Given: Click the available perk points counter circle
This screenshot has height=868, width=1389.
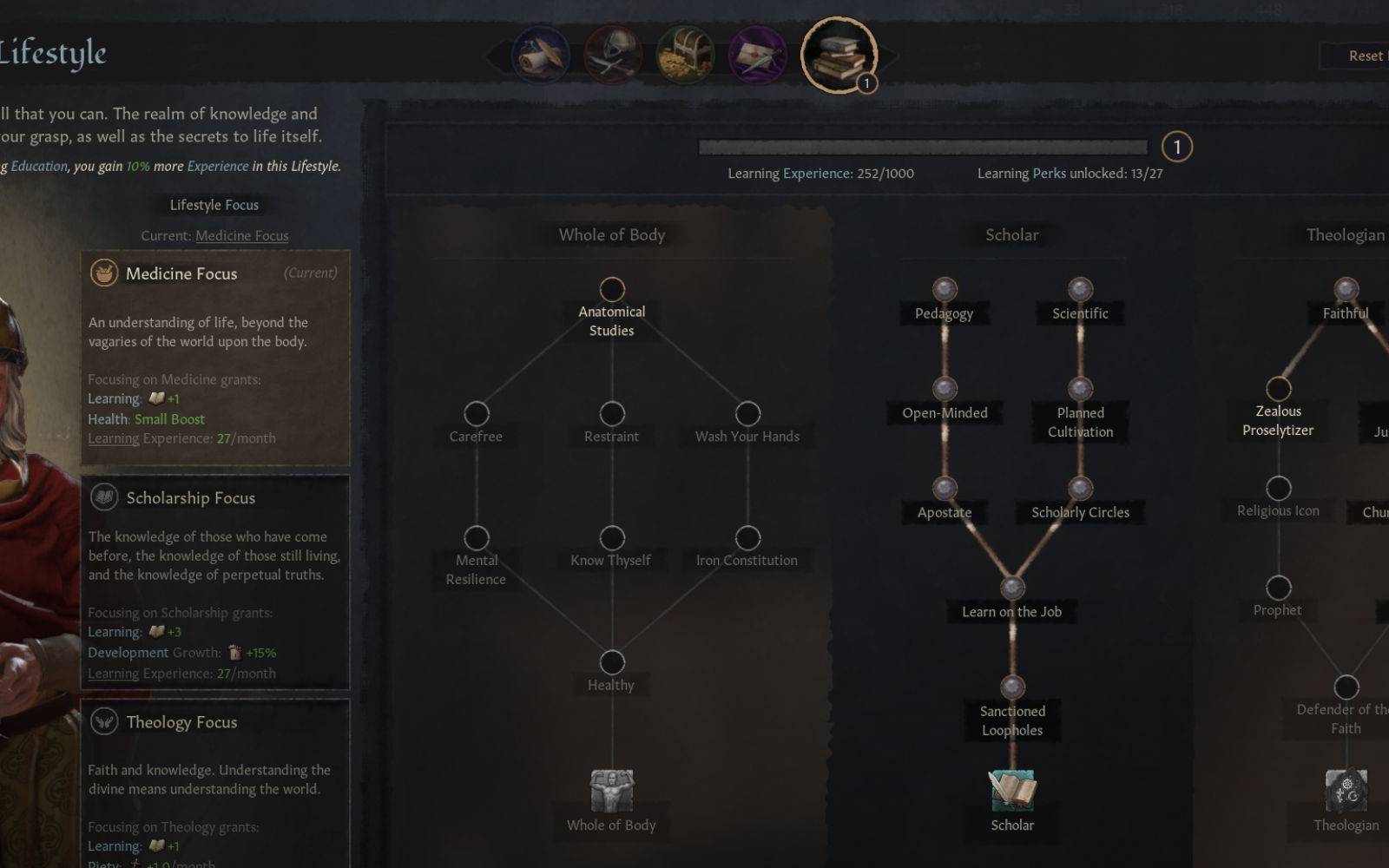Looking at the screenshot, I should [1177, 148].
